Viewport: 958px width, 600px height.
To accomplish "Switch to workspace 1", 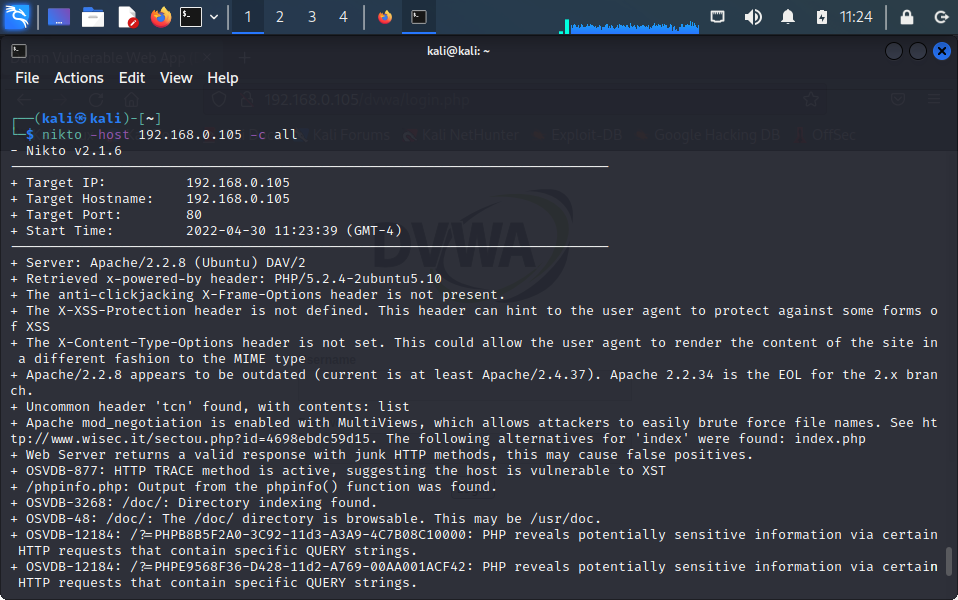I will point(247,17).
